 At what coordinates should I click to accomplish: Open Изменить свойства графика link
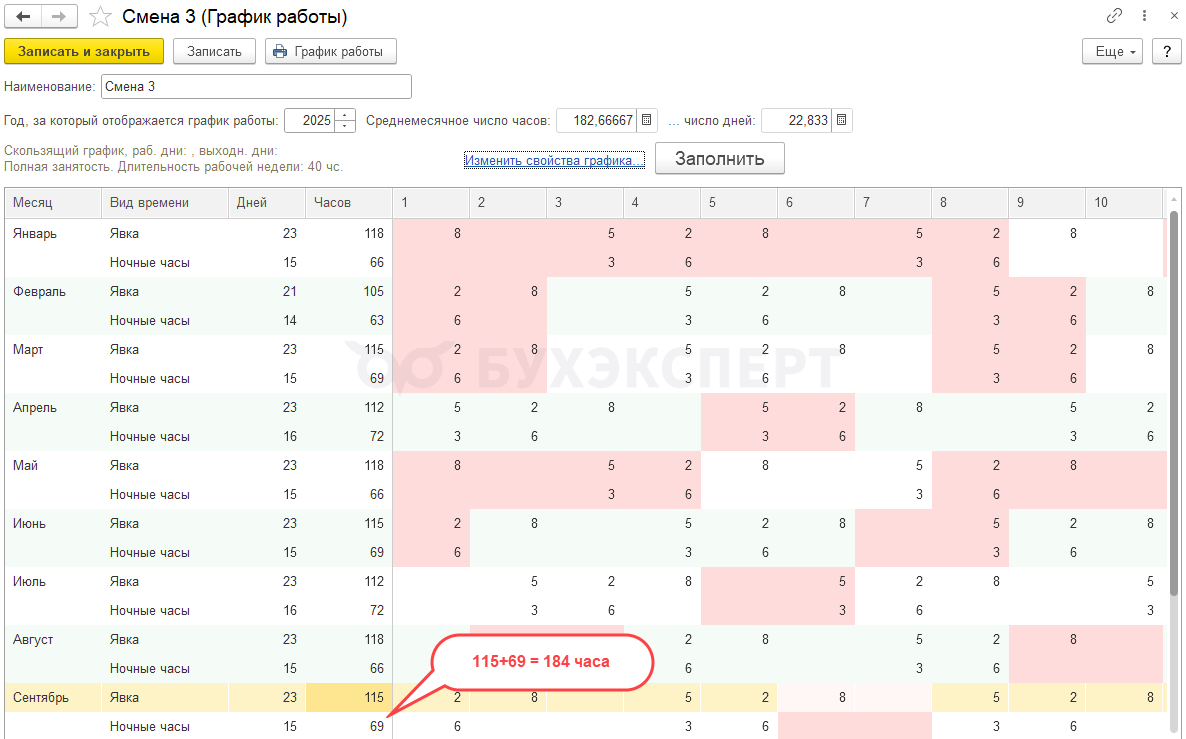(x=554, y=160)
